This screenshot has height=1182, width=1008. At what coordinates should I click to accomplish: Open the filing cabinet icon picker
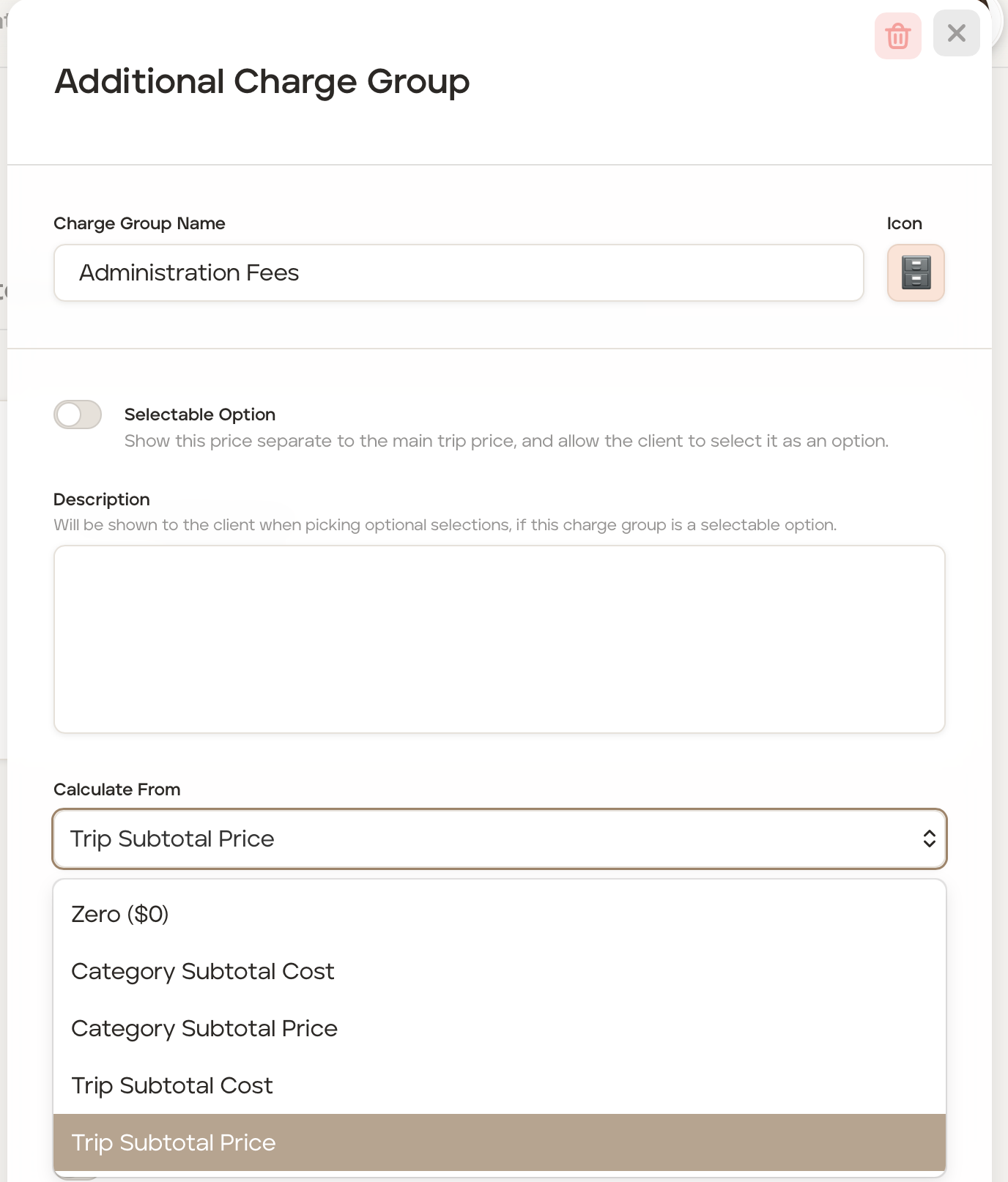pyautogui.click(x=916, y=273)
